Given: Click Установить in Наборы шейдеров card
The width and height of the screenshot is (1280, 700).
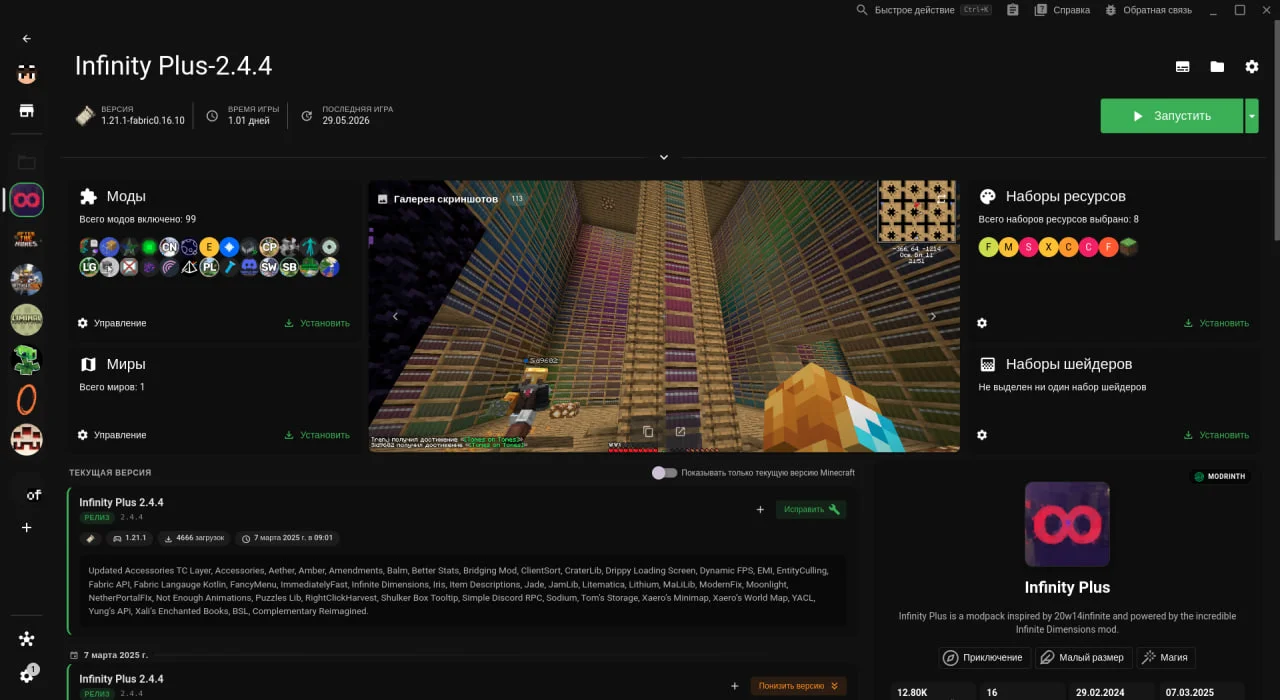Looking at the screenshot, I should tap(1216, 435).
